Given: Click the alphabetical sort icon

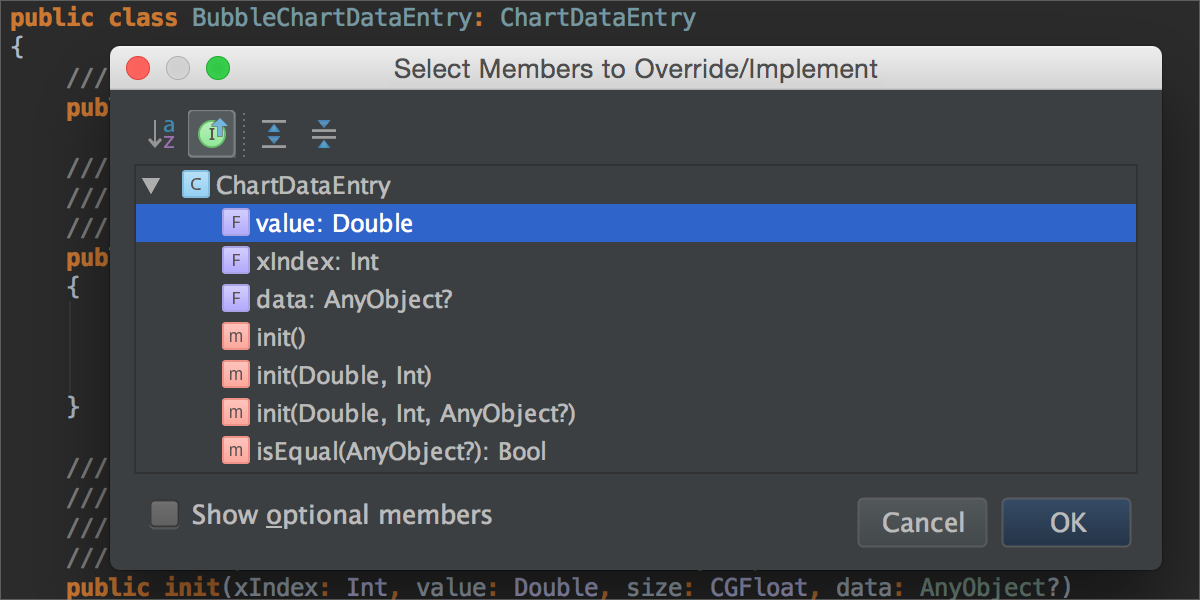Looking at the screenshot, I should (161, 133).
